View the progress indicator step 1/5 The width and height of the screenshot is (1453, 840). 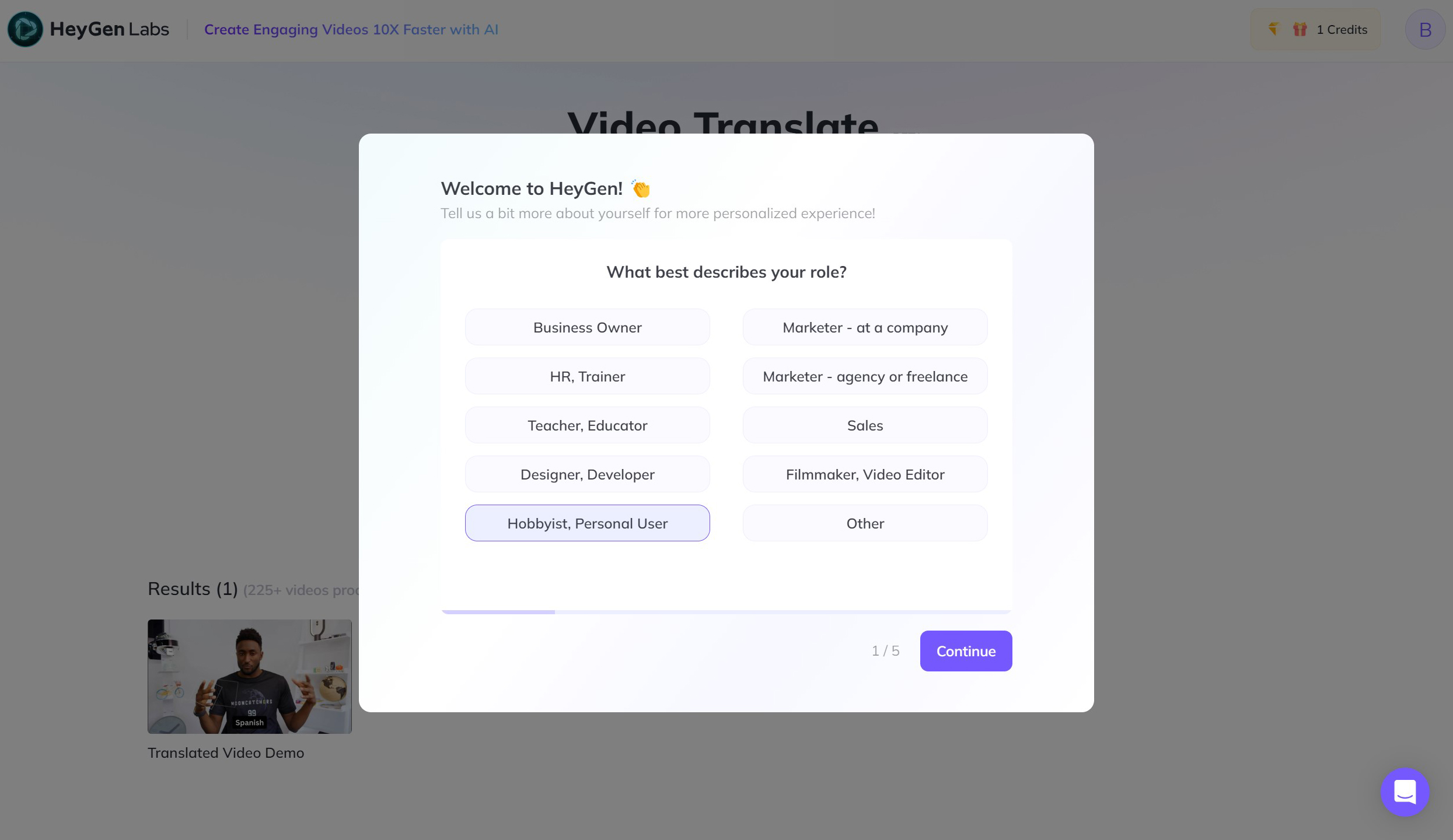click(x=884, y=651)
